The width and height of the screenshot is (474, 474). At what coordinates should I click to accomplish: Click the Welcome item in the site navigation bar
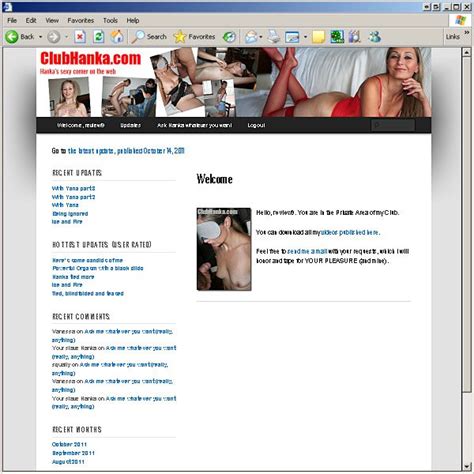coord(80,125)
